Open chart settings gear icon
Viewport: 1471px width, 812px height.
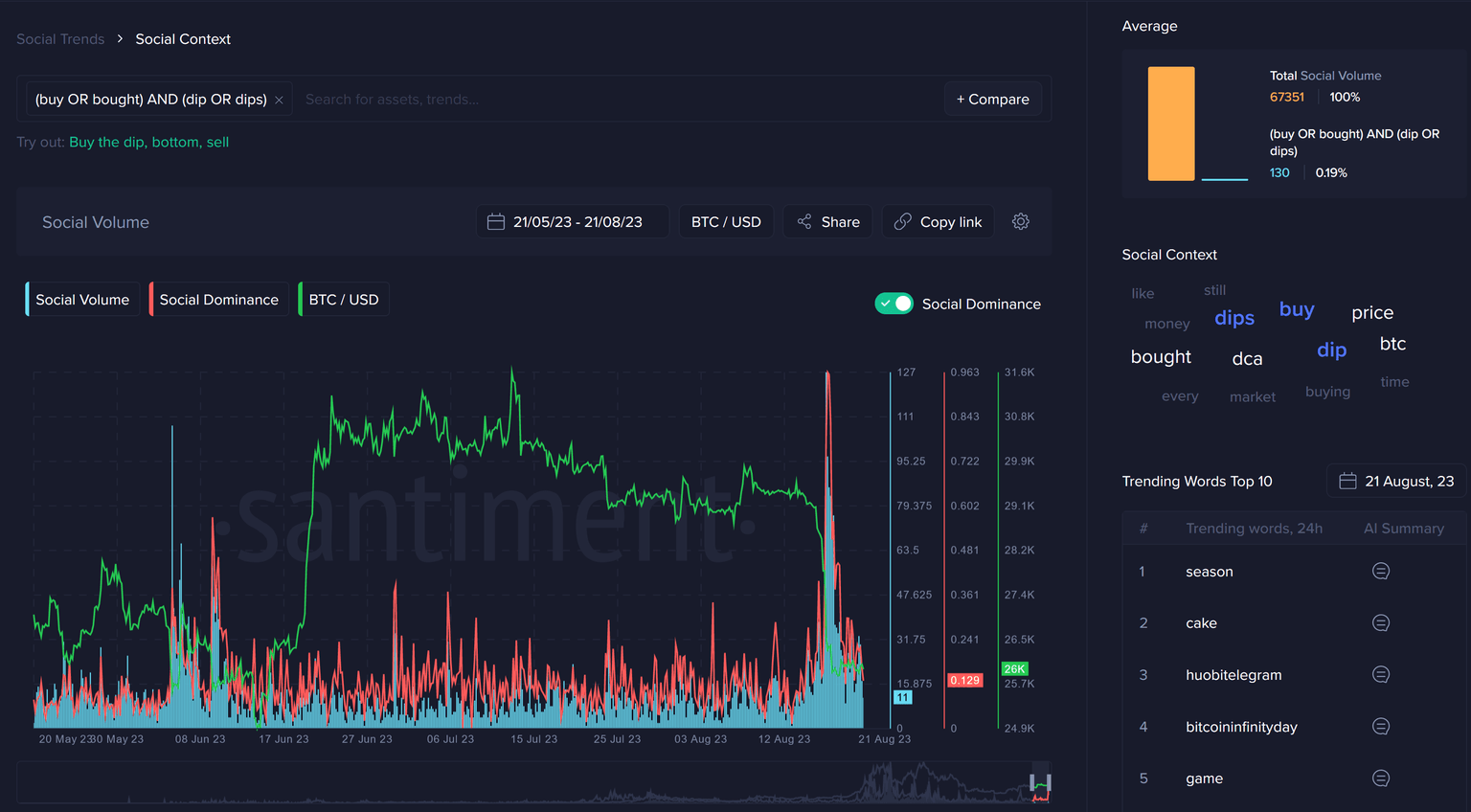tap(1021, 222)
